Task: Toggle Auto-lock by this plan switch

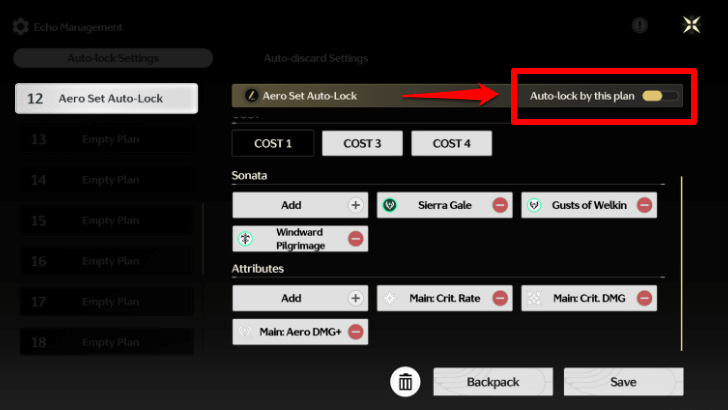Action: [660, 96]
